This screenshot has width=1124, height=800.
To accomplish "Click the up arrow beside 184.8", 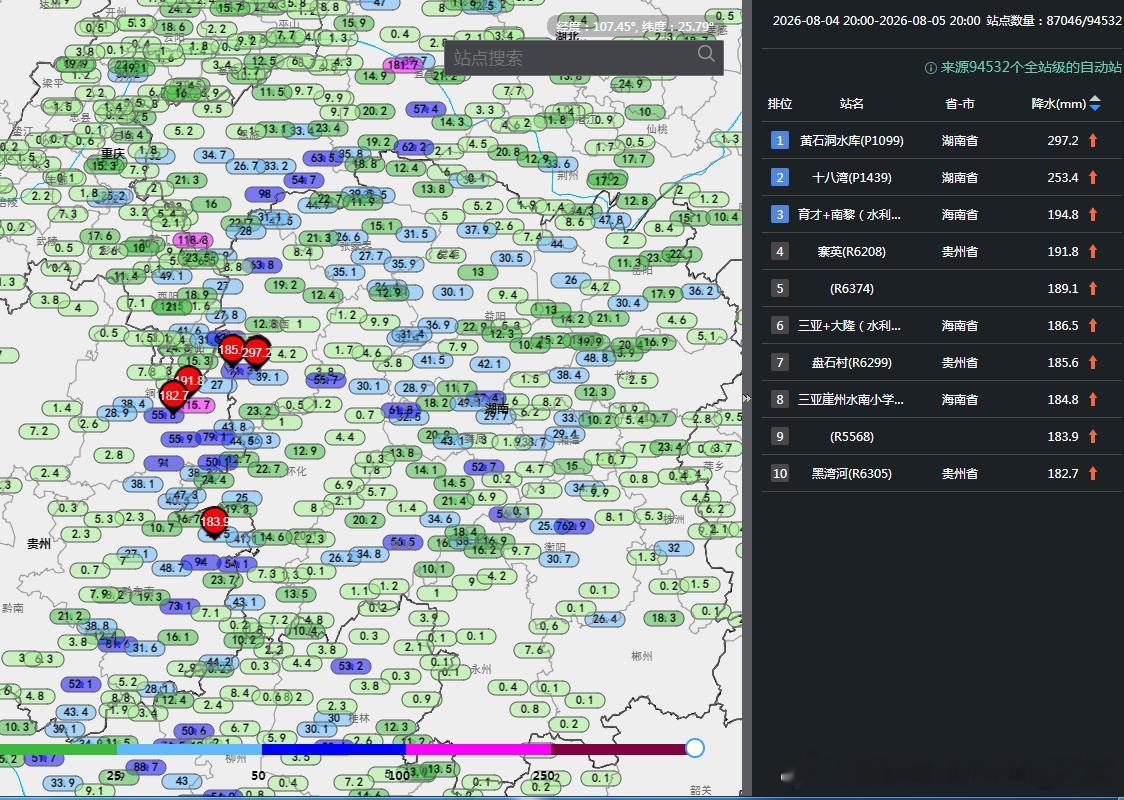I will coord(1093,399).
